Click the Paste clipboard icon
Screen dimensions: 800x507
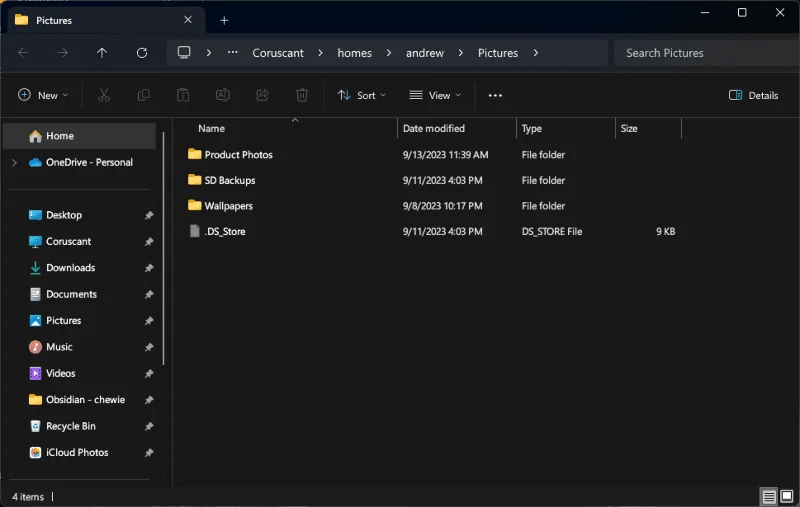pyautogui.click(x=183, y=95)
